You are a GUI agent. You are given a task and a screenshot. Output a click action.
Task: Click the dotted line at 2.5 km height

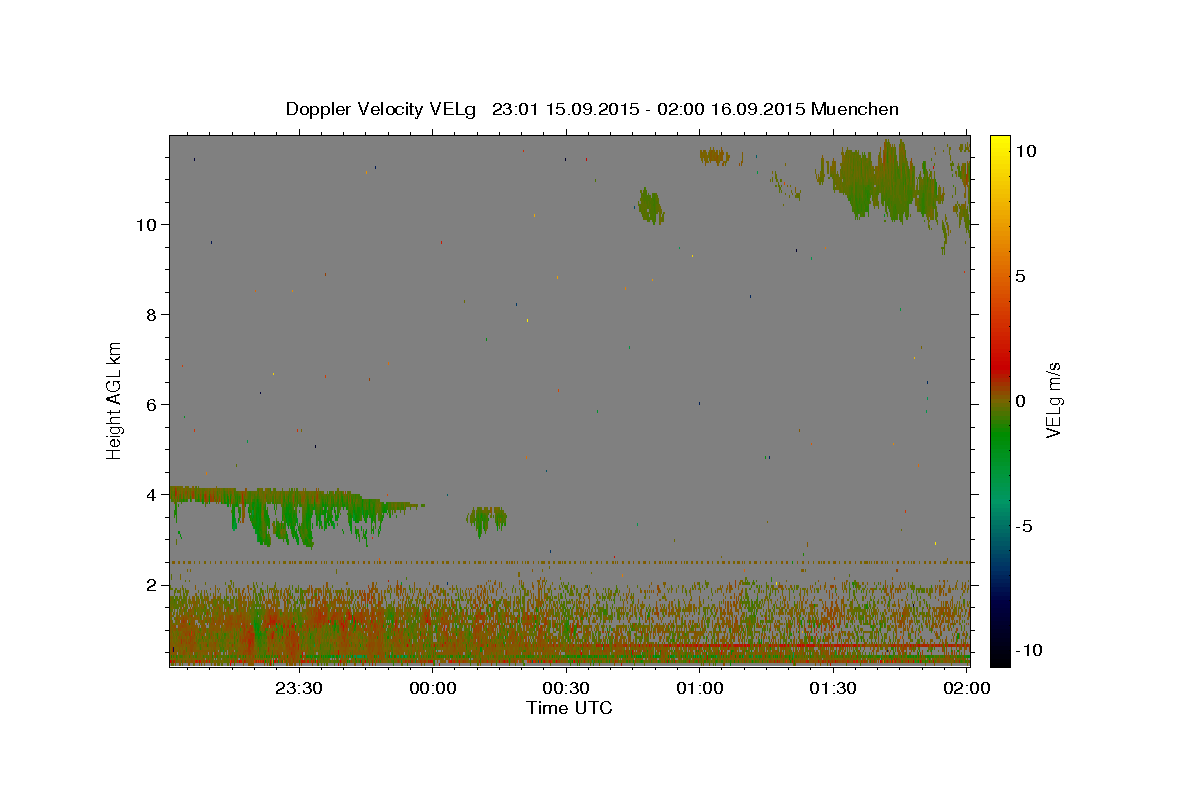(569, 562)
